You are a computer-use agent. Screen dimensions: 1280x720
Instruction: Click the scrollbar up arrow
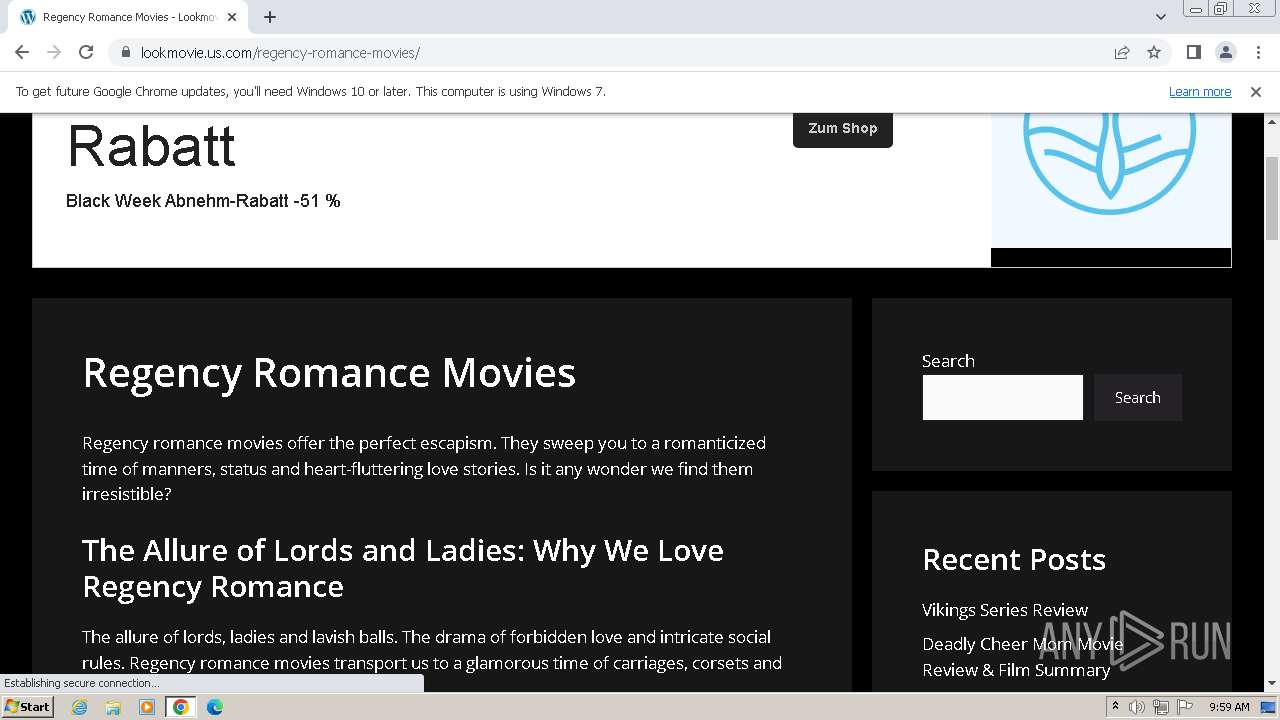click(1272, 121)
